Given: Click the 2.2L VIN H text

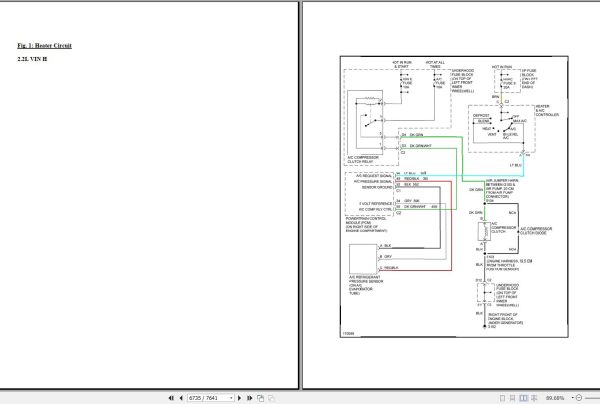Looking at the screenshot, I should pos(32,59).
